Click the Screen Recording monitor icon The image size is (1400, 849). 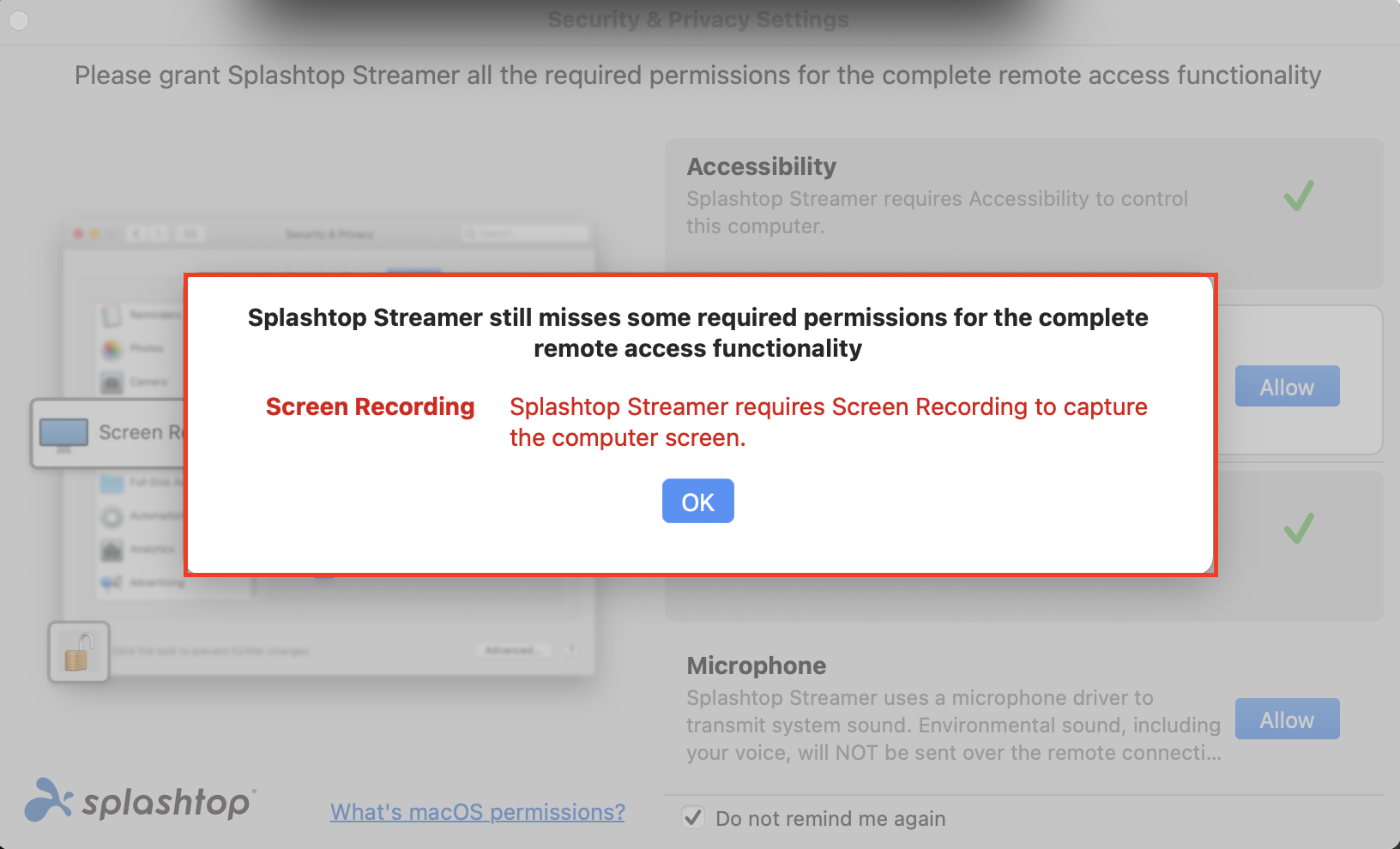tap(63, 433)
